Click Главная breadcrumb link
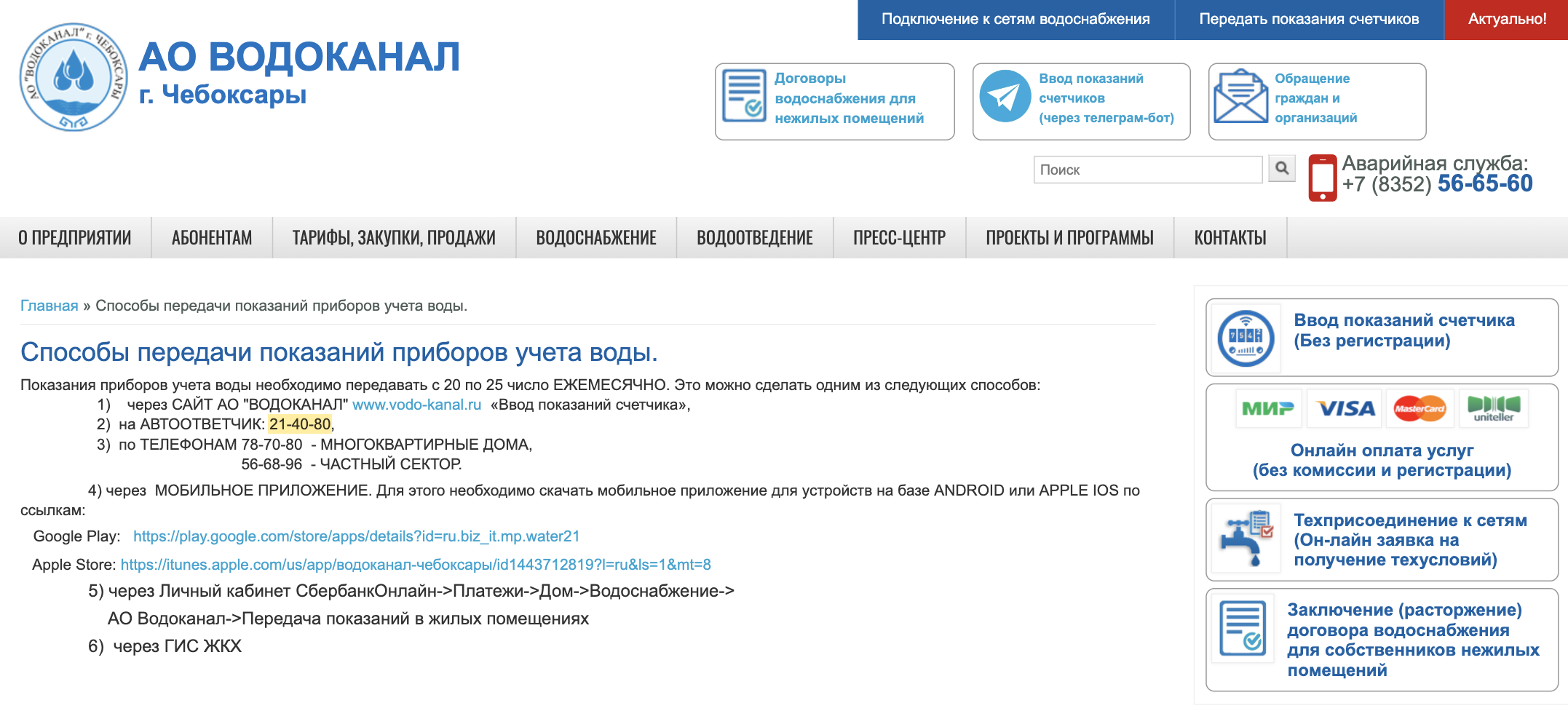 click(x=50, y=306)
